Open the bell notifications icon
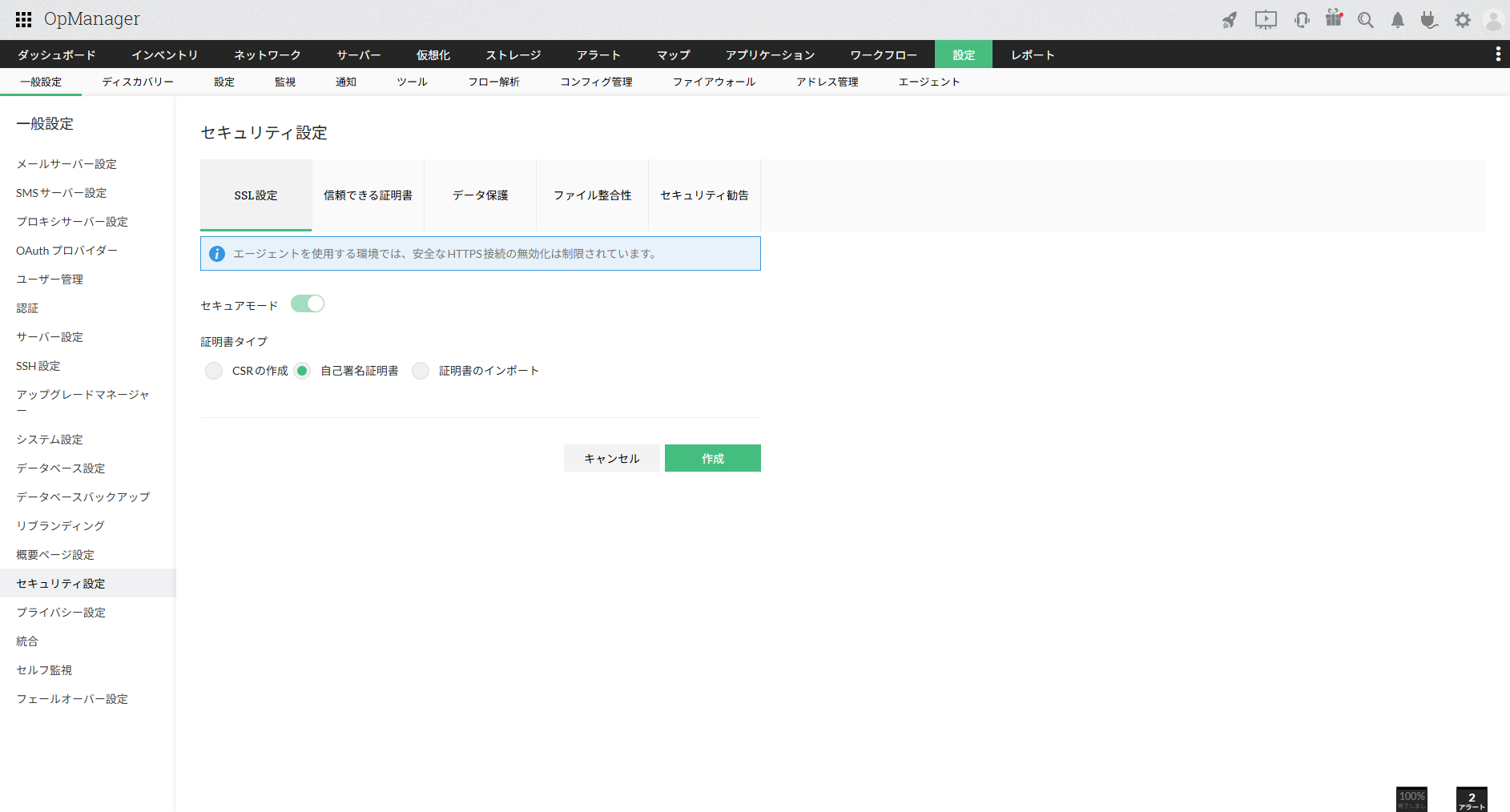The width and height of the screenshot is (1510, 812). click(x=1398, y=20)
